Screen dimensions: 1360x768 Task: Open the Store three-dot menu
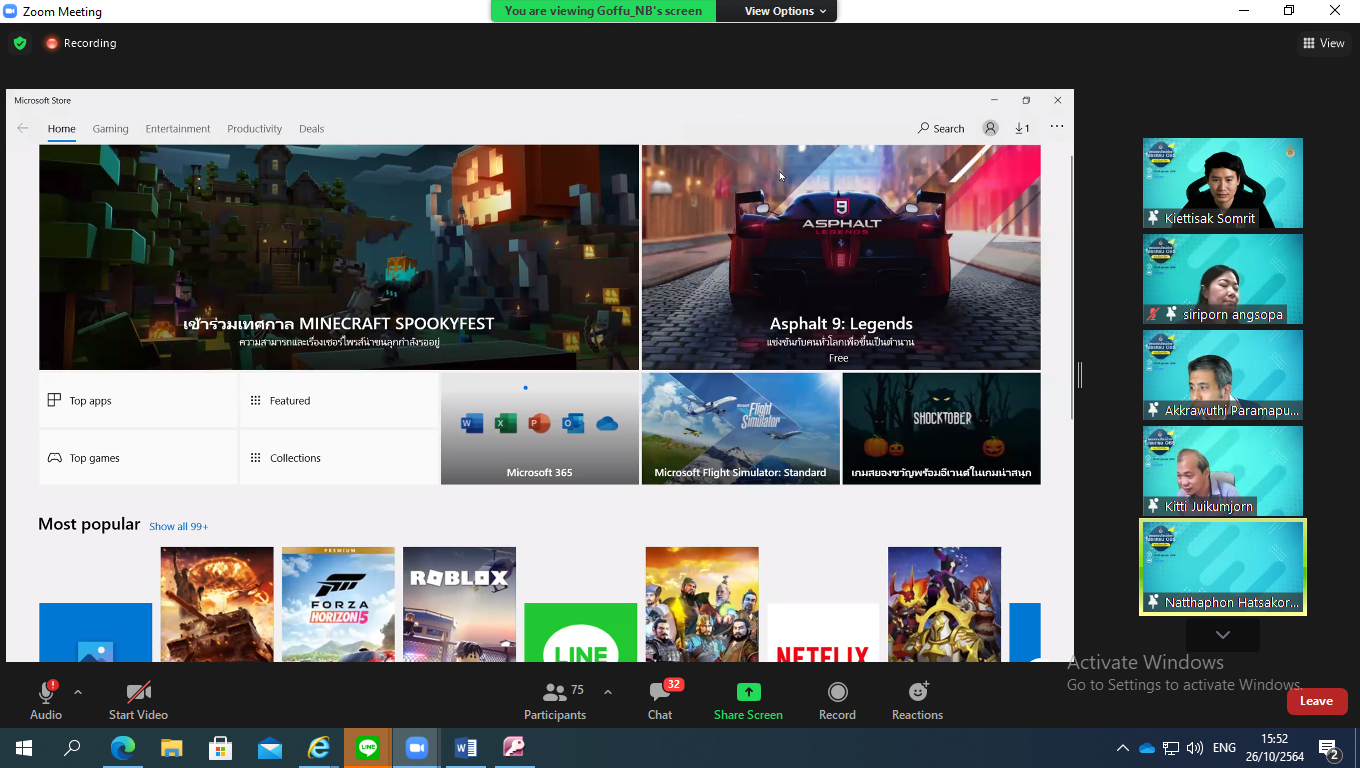tap(1057, 127)
